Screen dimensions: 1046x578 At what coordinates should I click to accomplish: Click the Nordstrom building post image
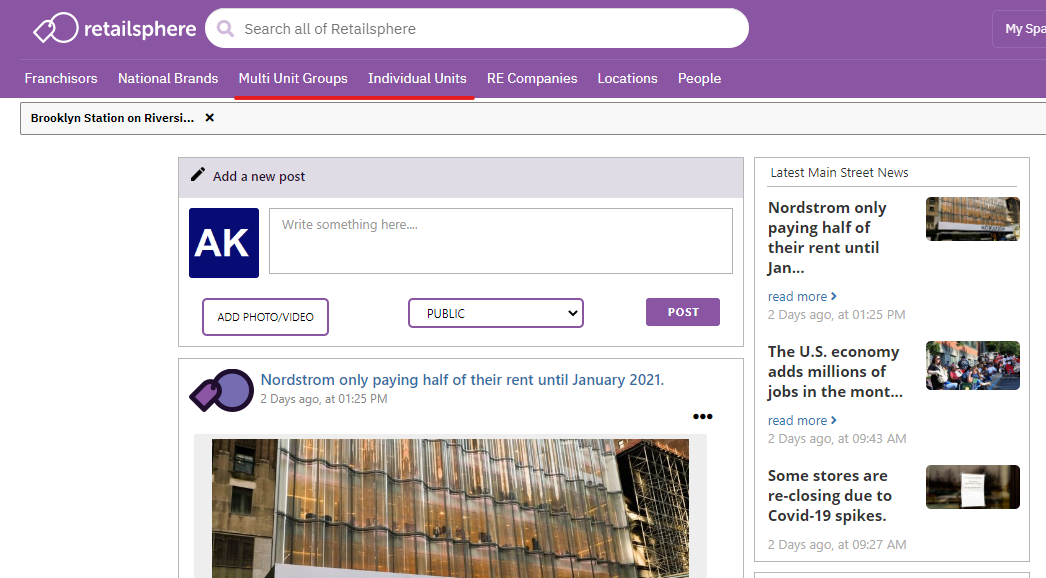point(450,509)
